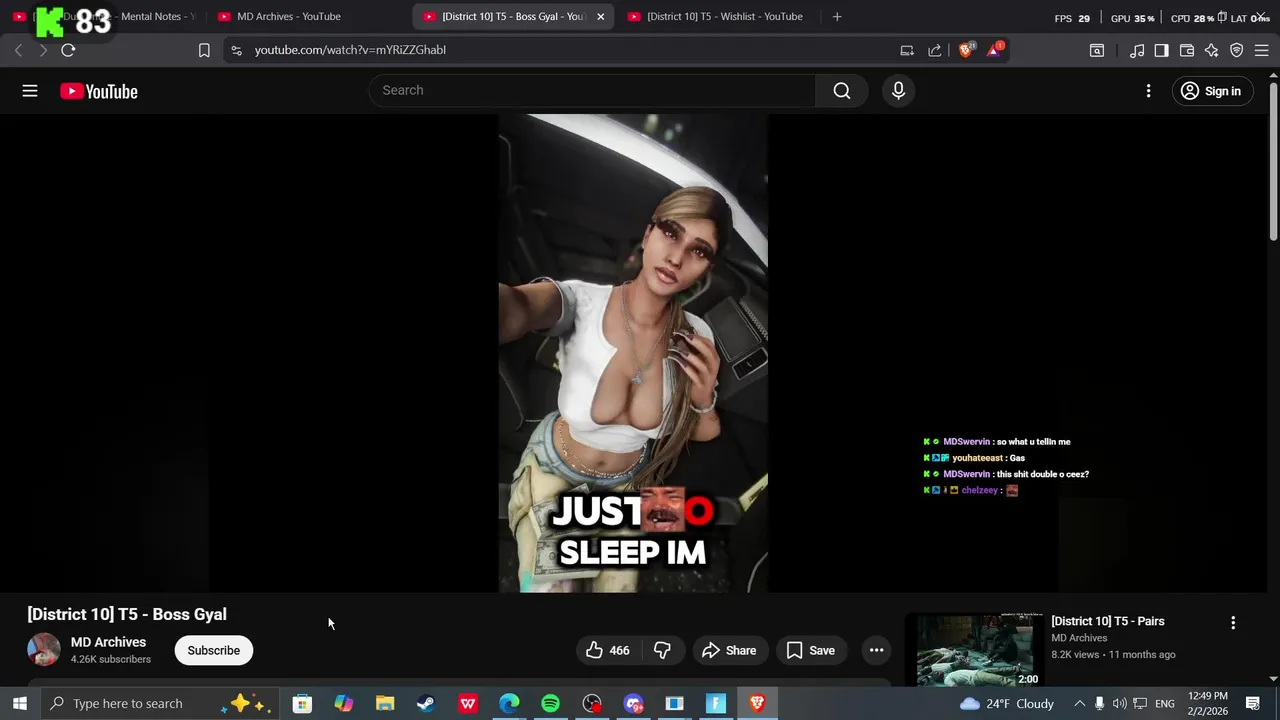Image resolution: width=1280 pixels, height=720 pixels.
Task: Open Microsoft Store from taskbar
Action: (302, 704)
